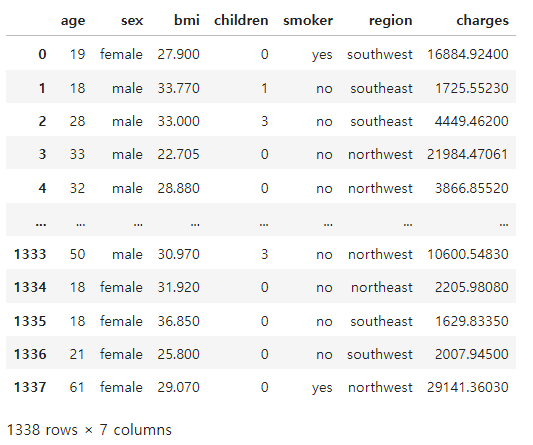Click the 'region' column header
533x445 pixels.
tap(391, 21)
